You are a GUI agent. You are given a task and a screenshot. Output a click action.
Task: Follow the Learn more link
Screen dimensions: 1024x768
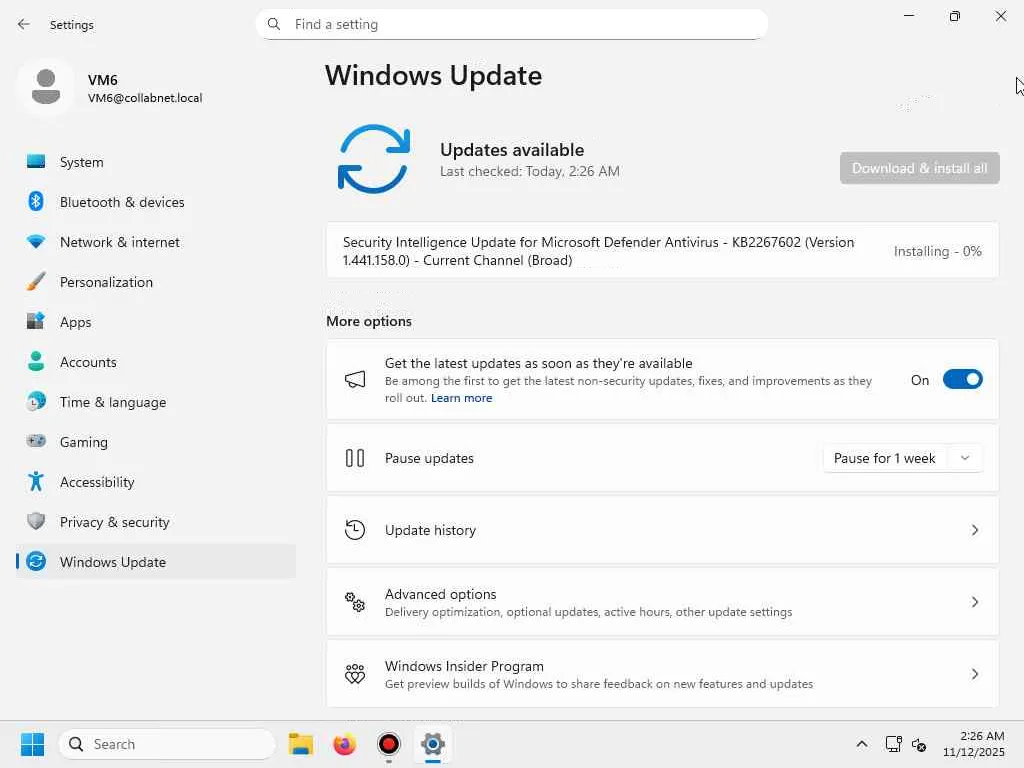tap(461, 398)
